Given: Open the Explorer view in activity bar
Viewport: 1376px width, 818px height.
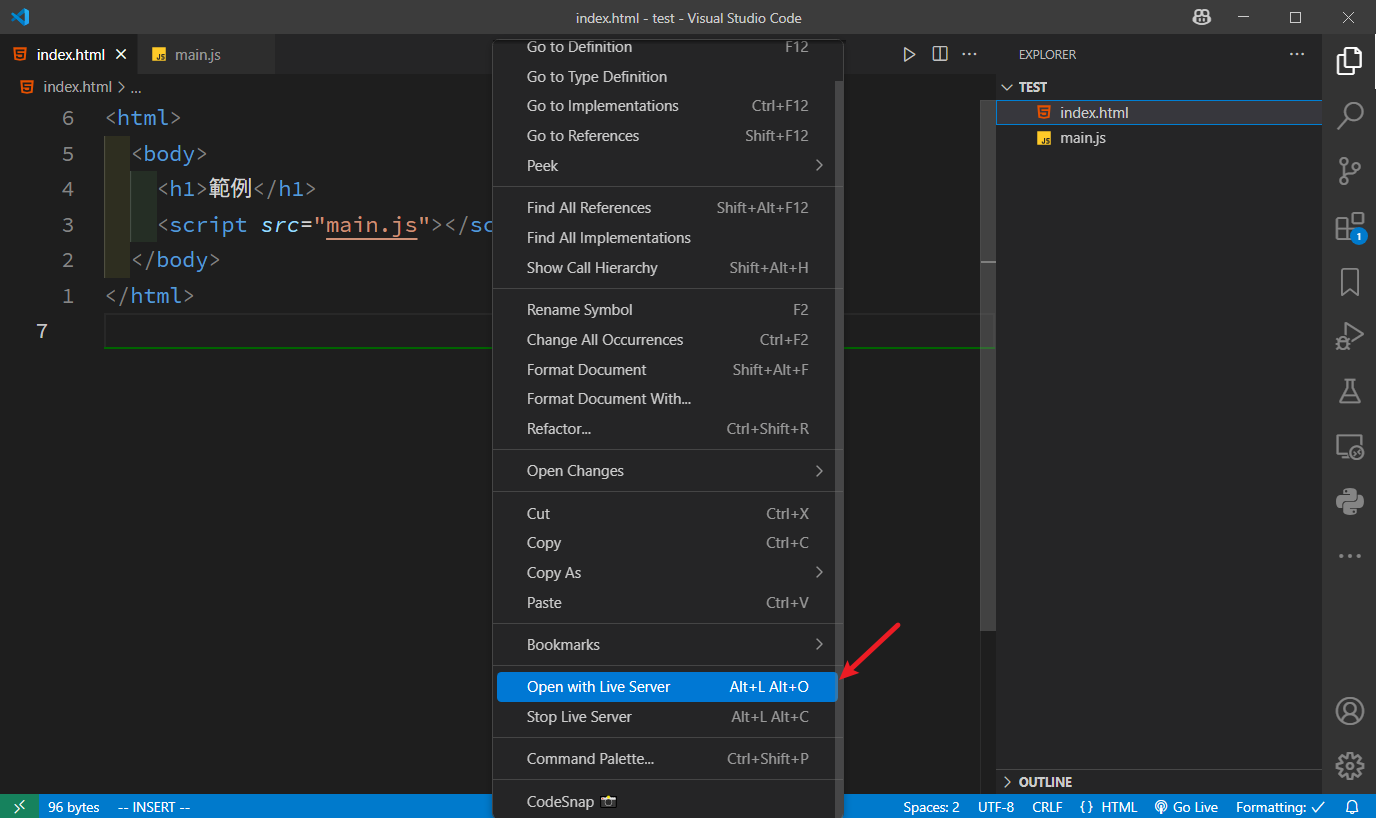Looking at the screenshot, I should click(x=1349, y=61).
